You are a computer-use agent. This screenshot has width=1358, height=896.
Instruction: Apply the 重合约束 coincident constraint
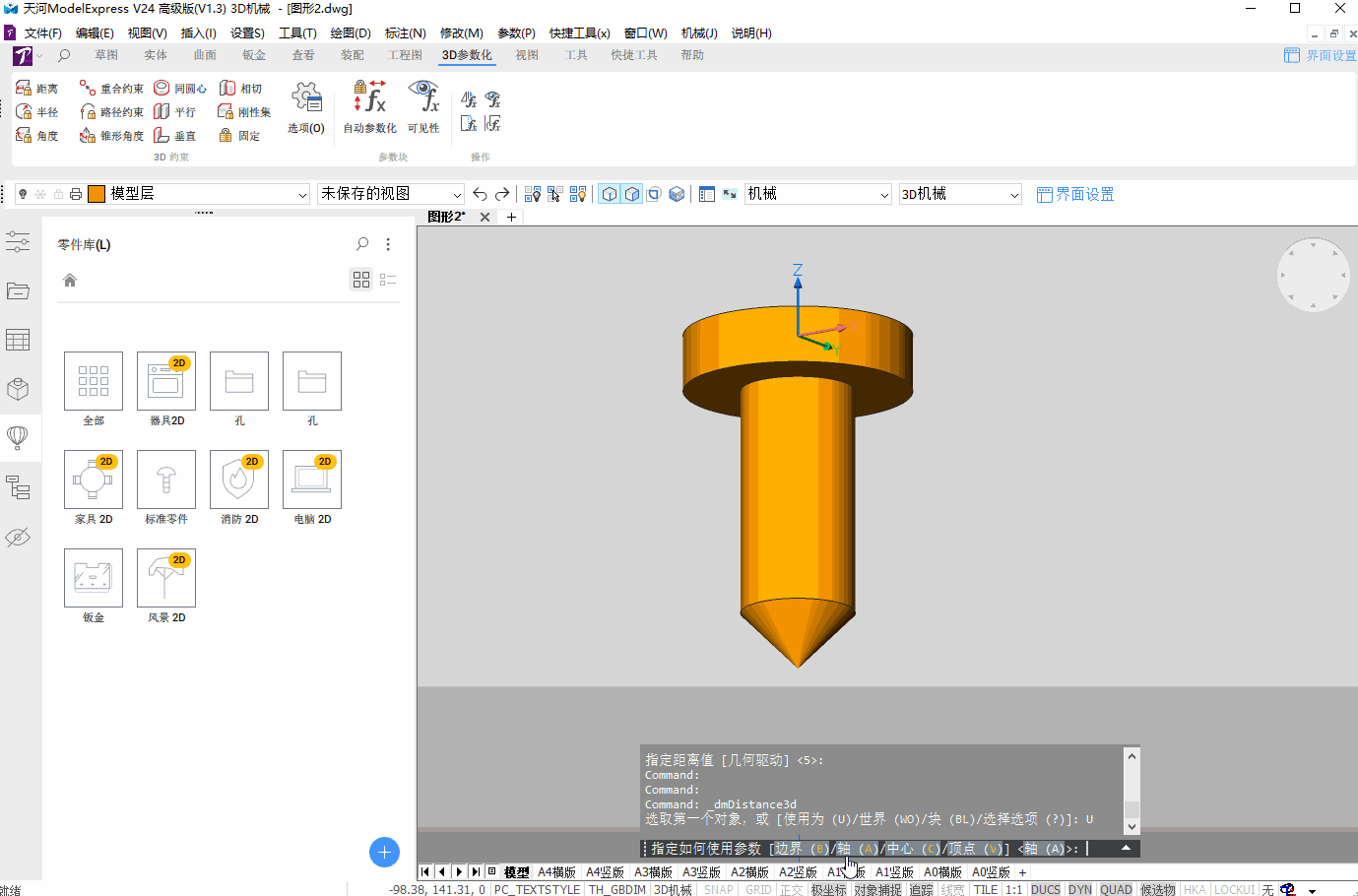(x=111, y=89)
